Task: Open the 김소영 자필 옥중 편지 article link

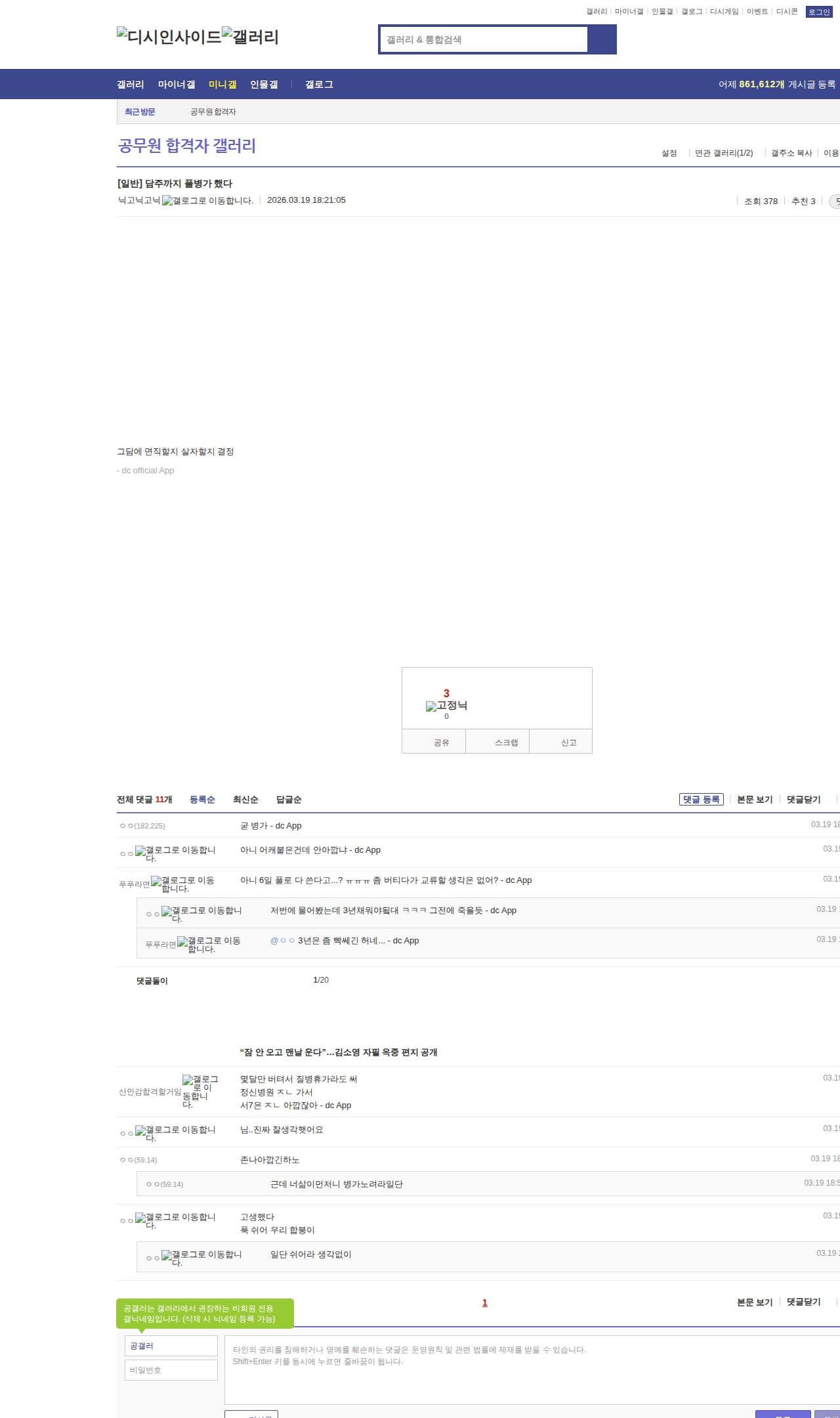Action: click(x=339, y=1052)
